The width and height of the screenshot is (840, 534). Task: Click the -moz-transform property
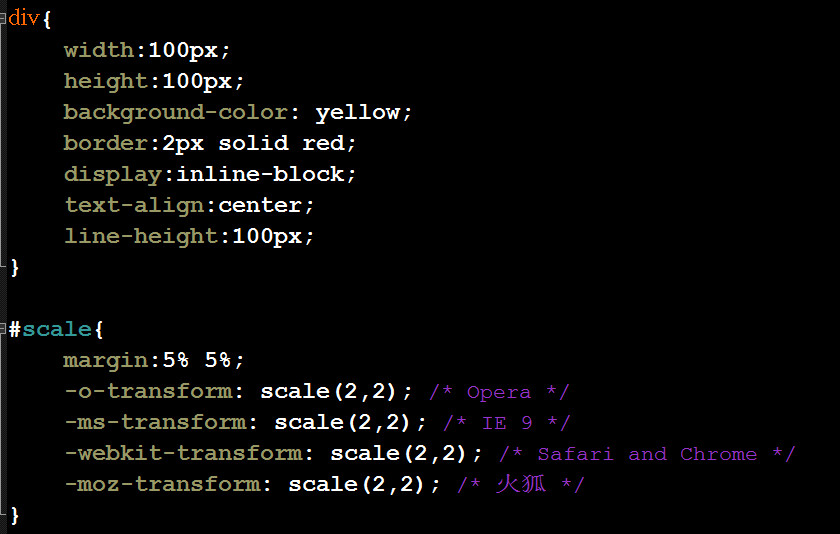pyautogui.click(x=161, y=484)
